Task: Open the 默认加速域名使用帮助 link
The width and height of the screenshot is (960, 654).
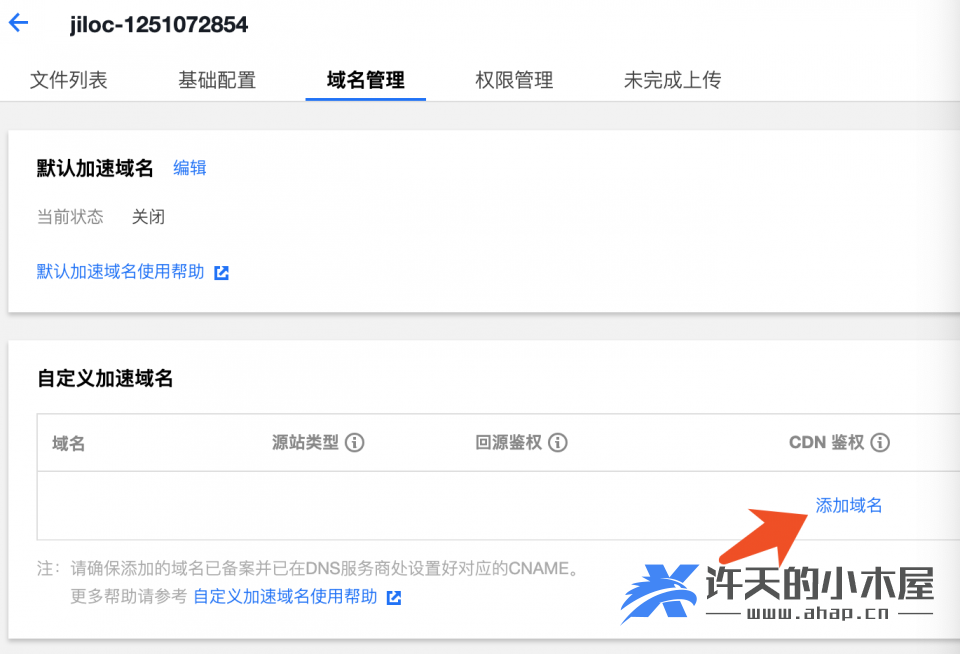Action: tap(120, 271)
